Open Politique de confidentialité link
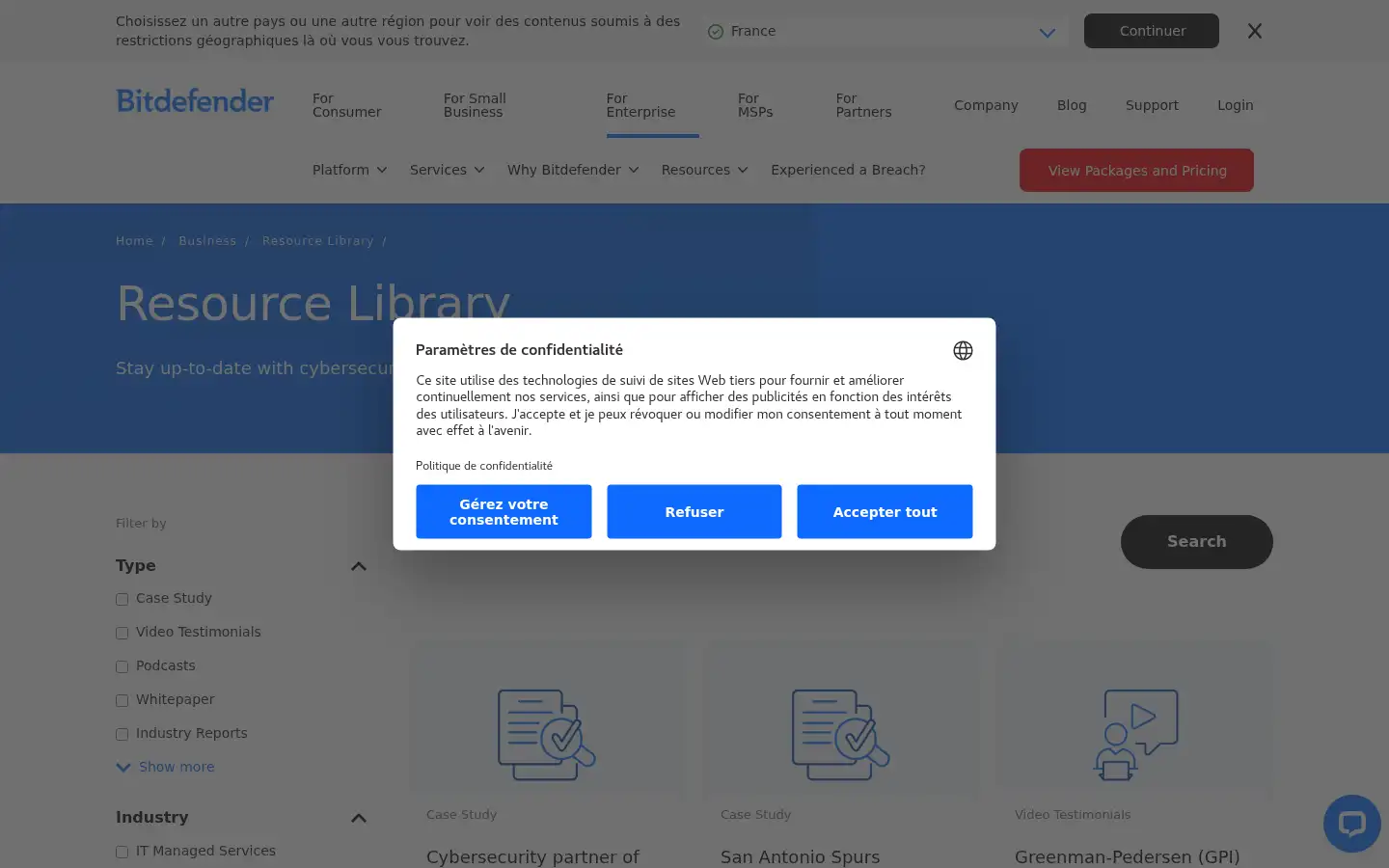This screenshot has height=868, width=1389. pyautogui.click(x=484, y=466)
